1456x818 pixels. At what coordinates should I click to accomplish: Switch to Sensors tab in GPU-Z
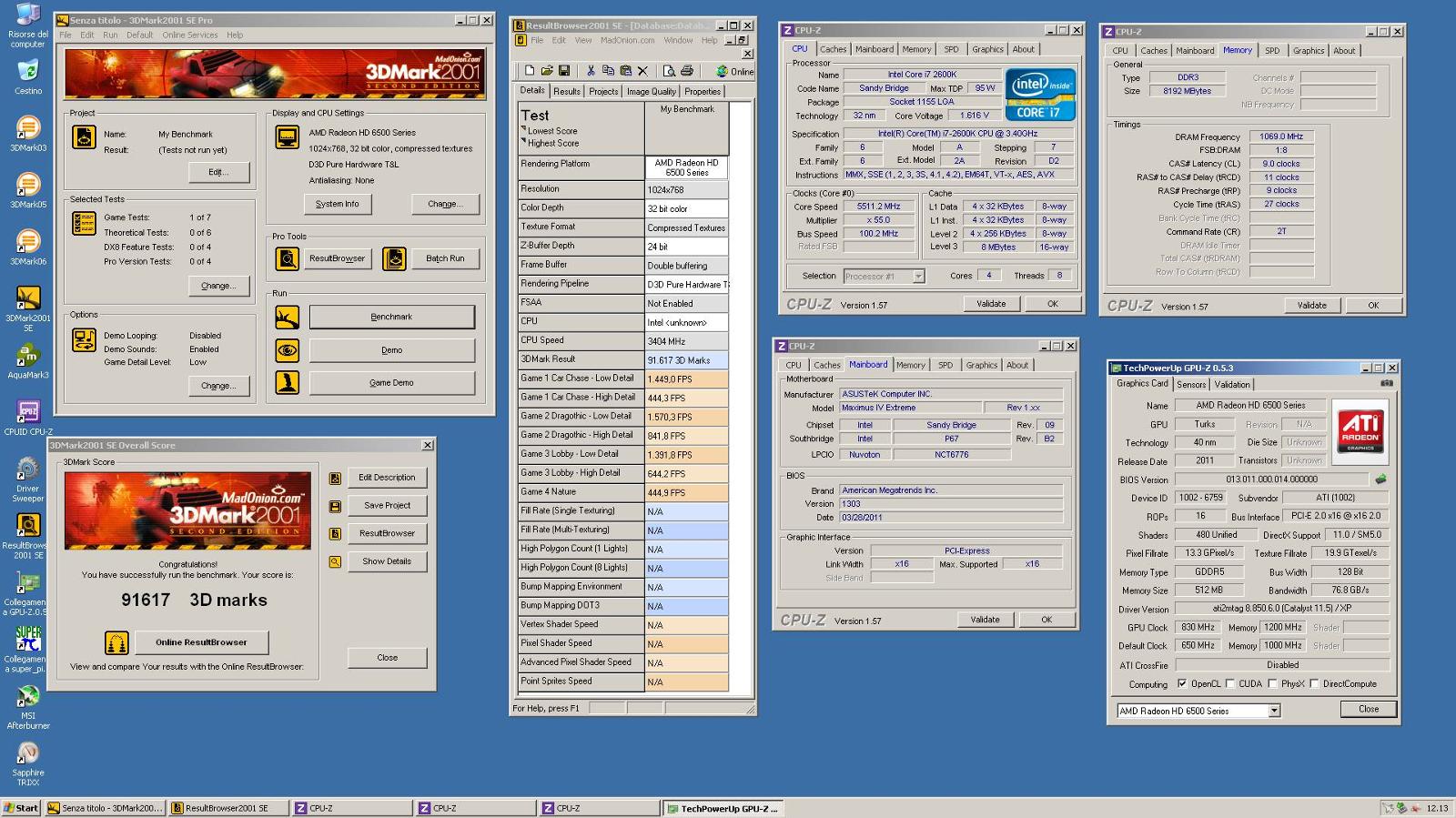pos(1191,384)
